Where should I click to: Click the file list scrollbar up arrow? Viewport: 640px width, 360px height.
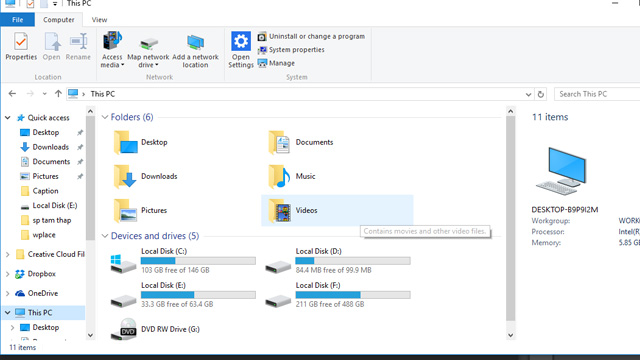511,111
